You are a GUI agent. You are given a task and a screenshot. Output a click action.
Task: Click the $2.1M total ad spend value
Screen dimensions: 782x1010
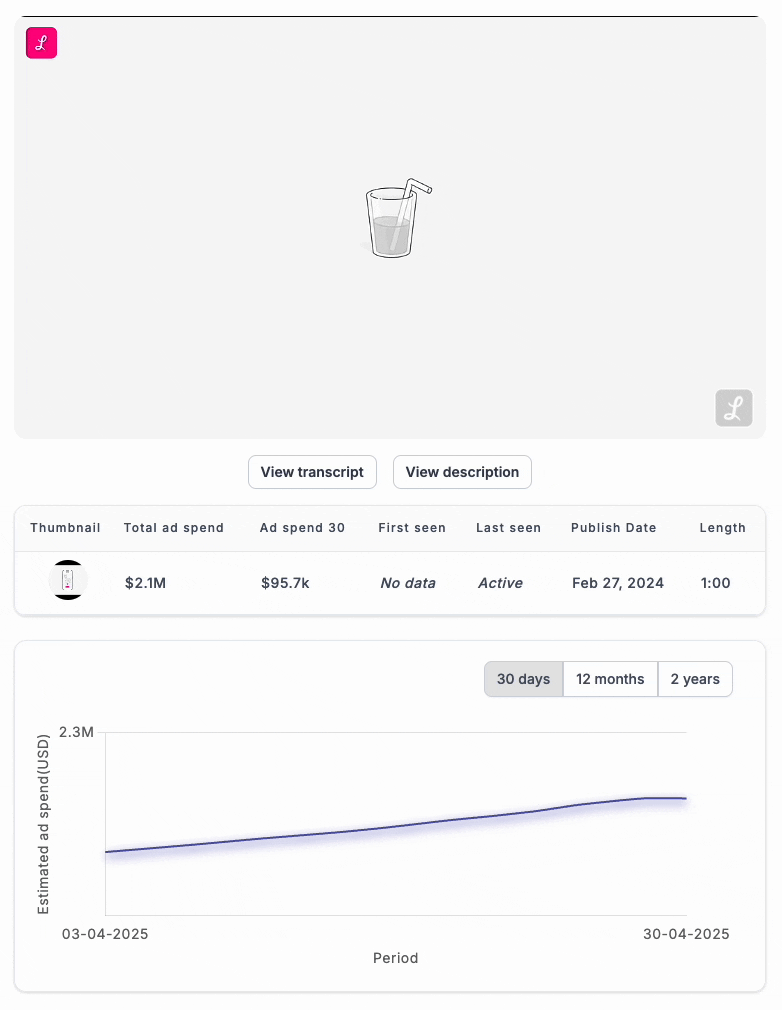tap(145, 583)
